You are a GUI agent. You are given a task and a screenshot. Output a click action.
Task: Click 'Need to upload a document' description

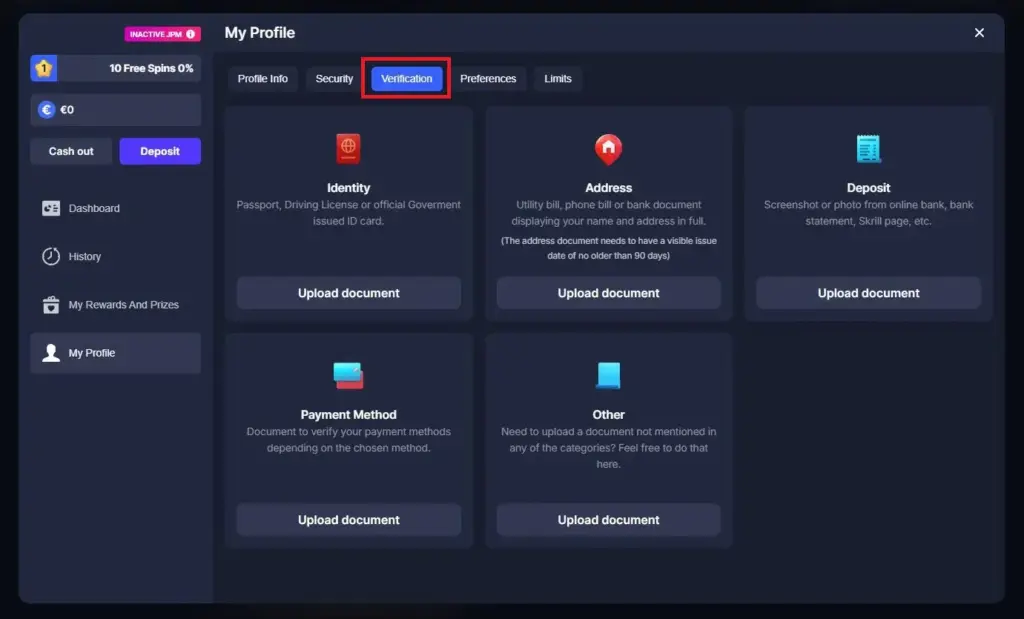609,448
